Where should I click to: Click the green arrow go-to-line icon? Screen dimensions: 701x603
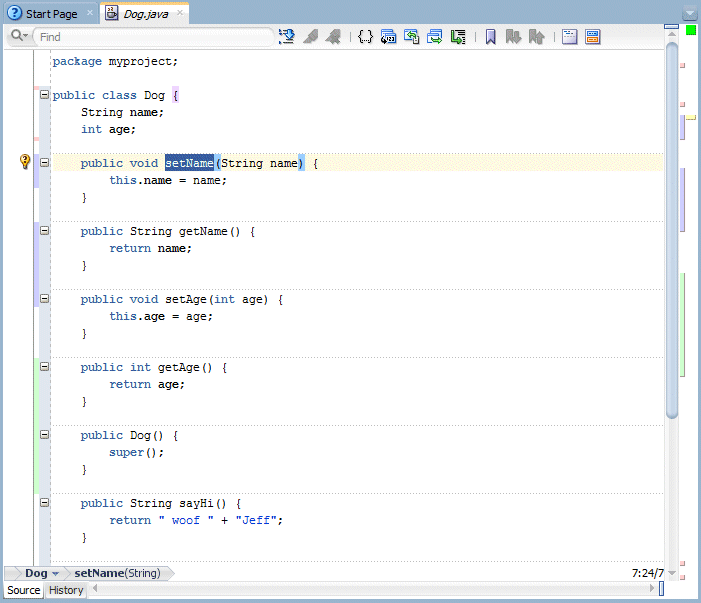tap(458, 37)
